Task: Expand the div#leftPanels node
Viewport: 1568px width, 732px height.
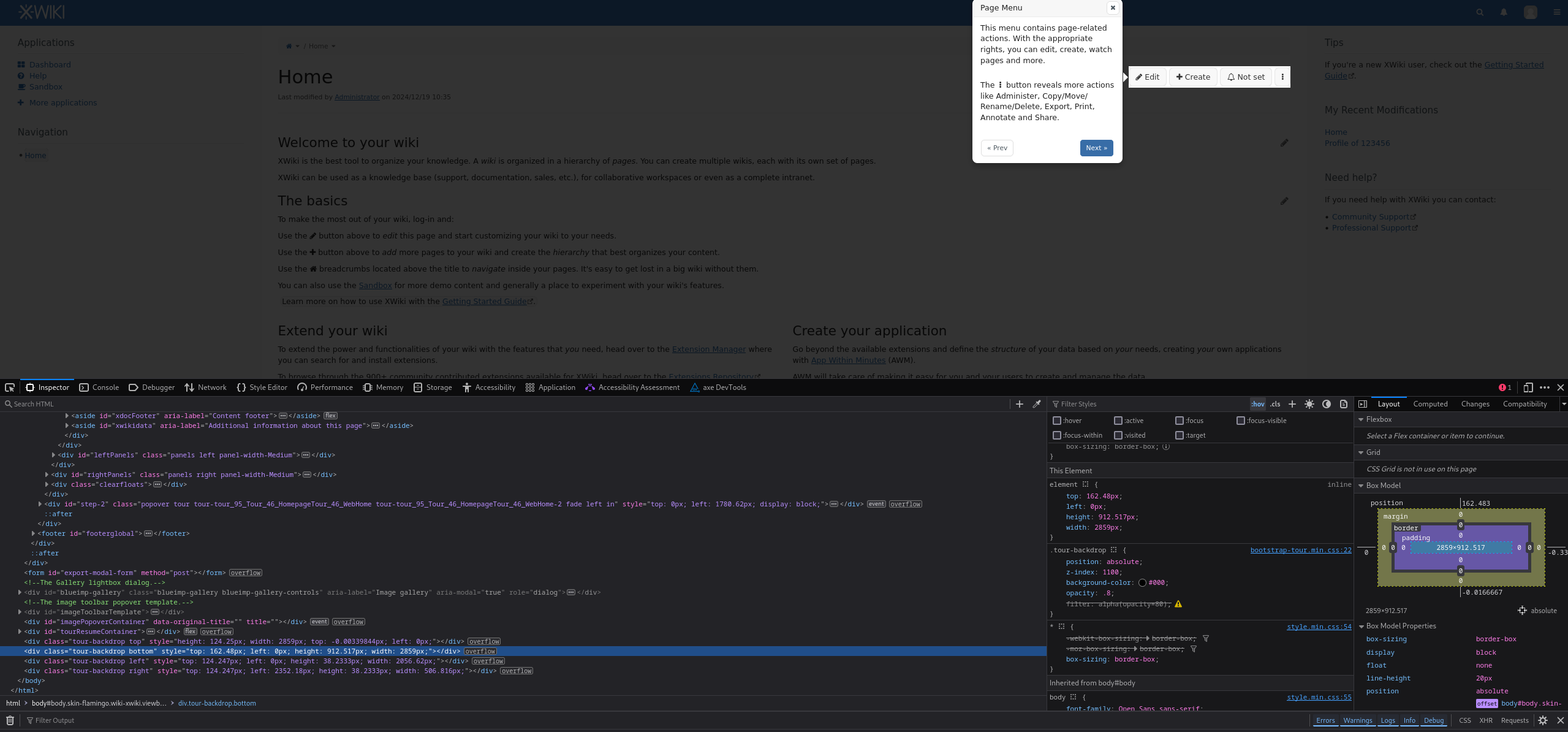Action: 53,455
